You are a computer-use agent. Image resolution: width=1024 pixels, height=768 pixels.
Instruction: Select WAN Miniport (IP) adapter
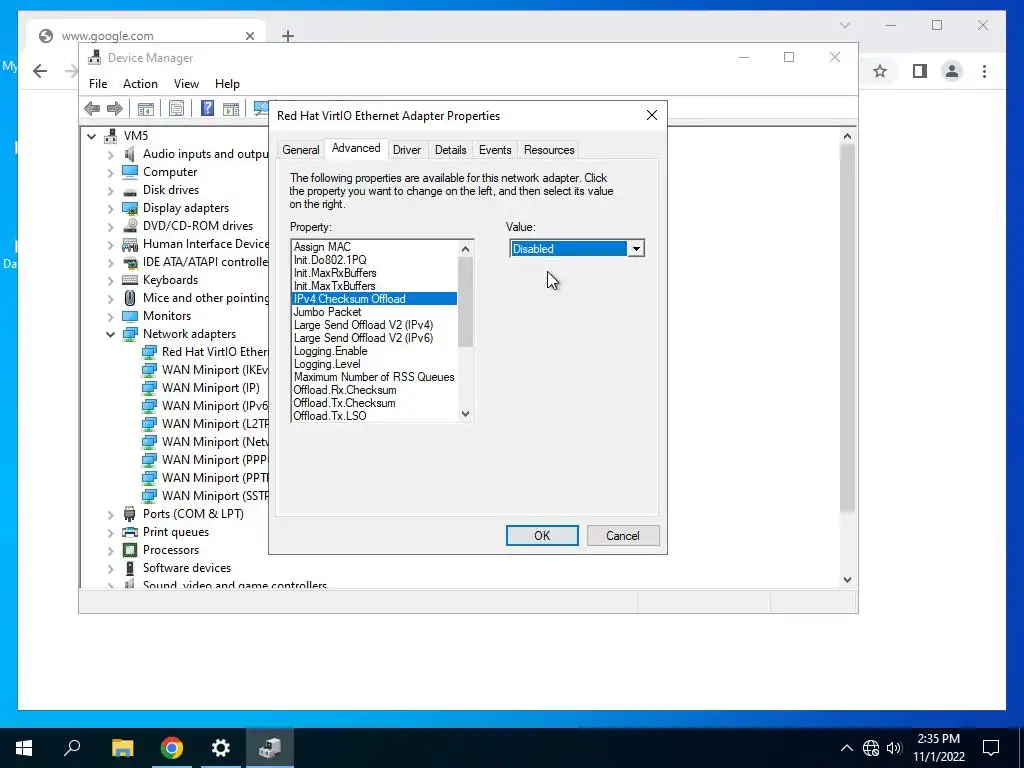[210, 388]
